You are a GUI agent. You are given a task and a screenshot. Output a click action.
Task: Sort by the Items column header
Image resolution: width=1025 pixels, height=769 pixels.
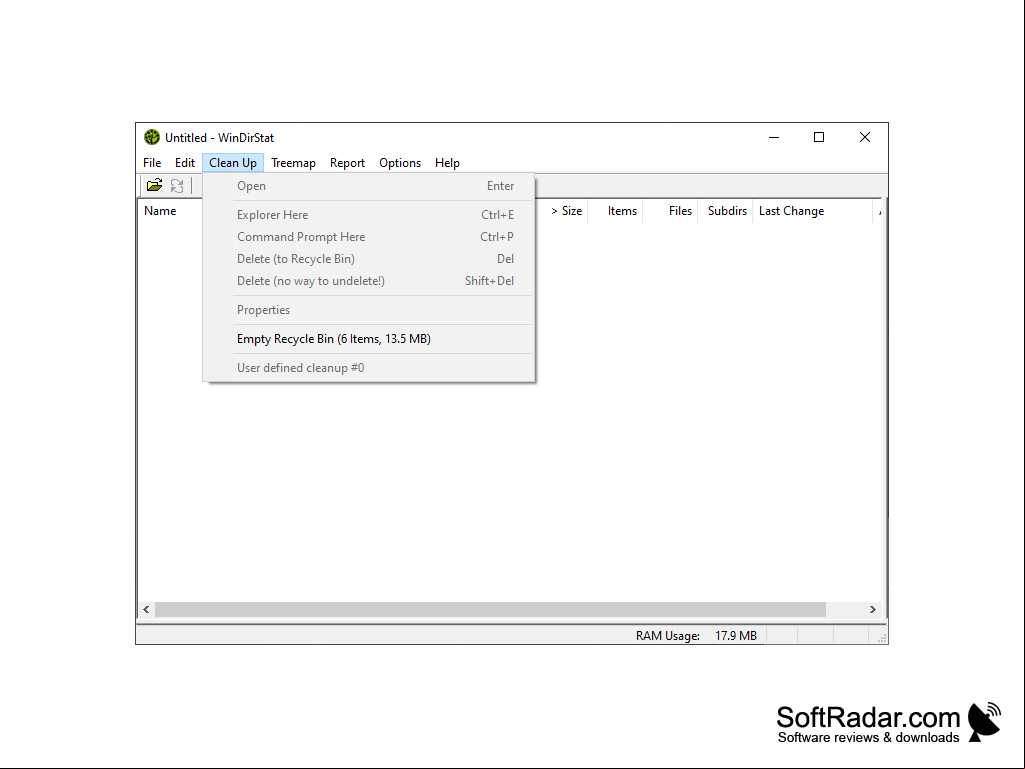click(615, 211)
